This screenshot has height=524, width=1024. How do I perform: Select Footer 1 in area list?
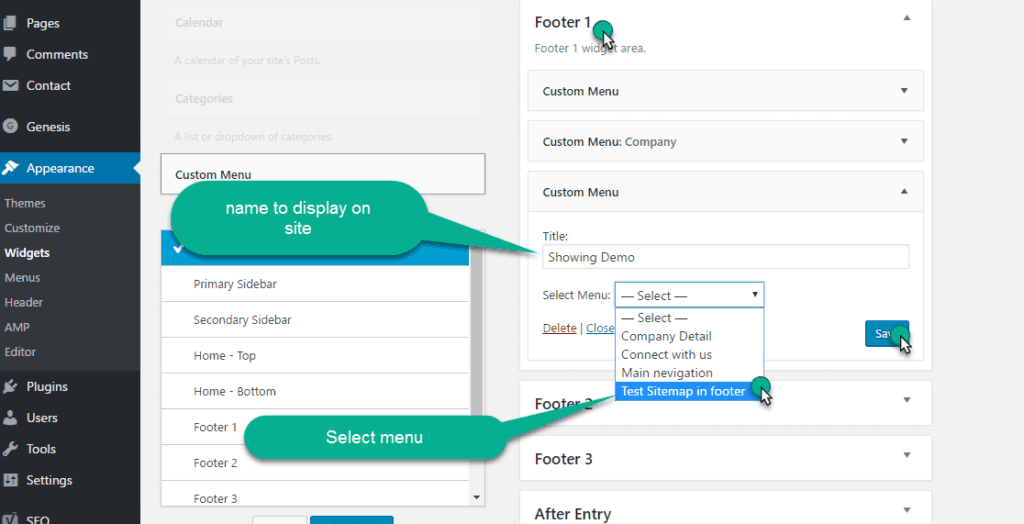click(x=315, y=427)
